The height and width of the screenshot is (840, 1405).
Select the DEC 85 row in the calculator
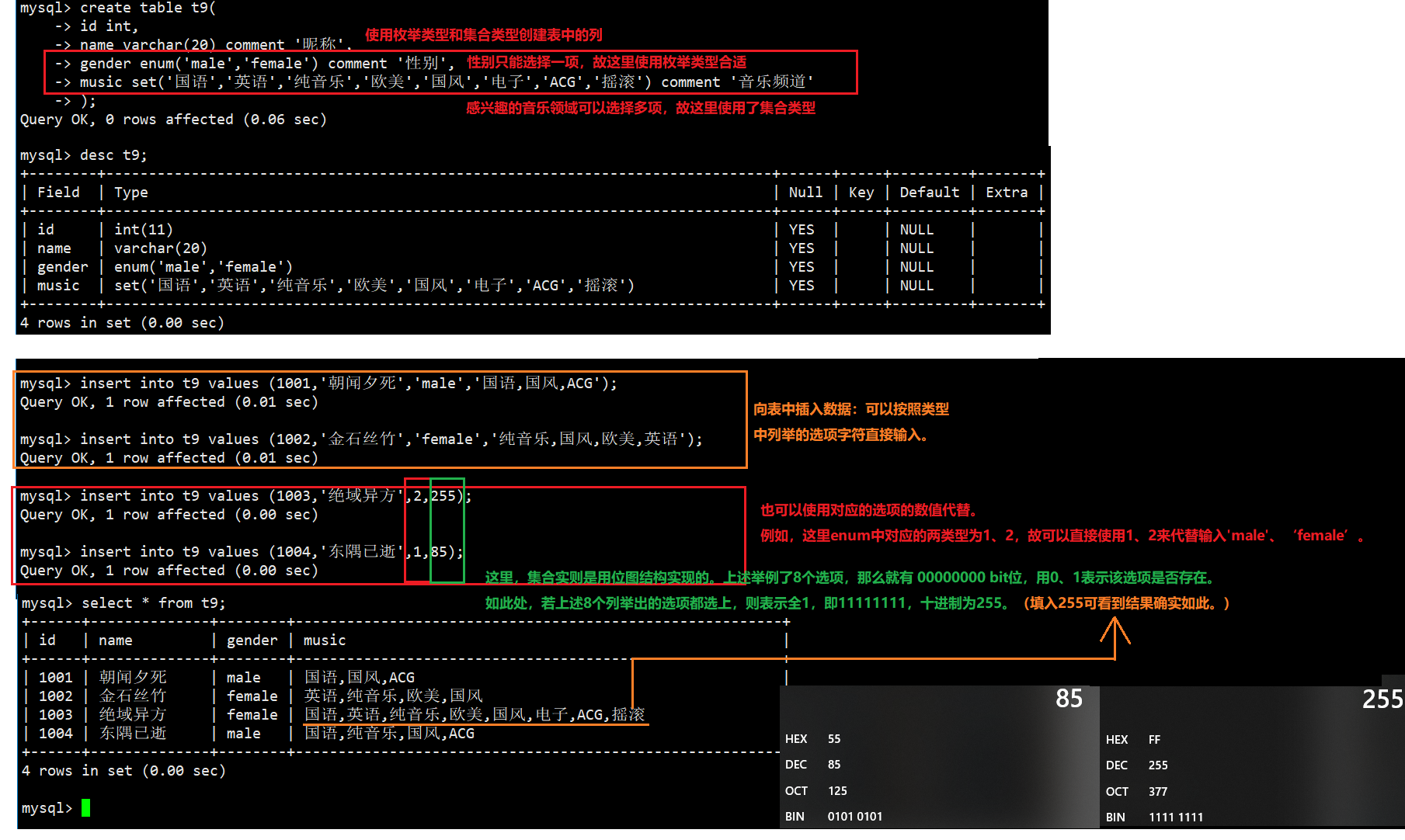coord(813,765)
